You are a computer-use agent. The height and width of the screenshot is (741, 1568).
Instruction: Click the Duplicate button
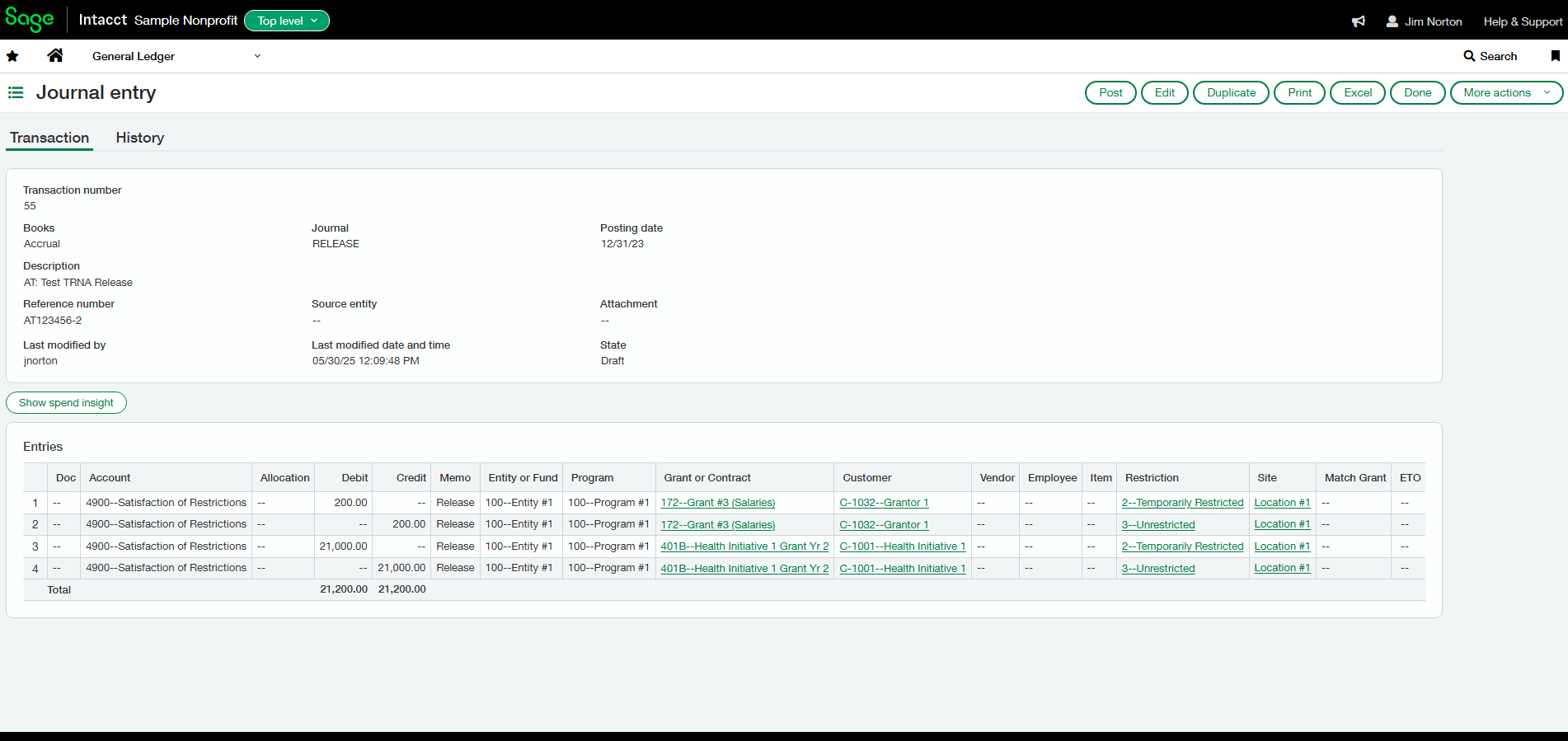click(x=1231, y=92)
